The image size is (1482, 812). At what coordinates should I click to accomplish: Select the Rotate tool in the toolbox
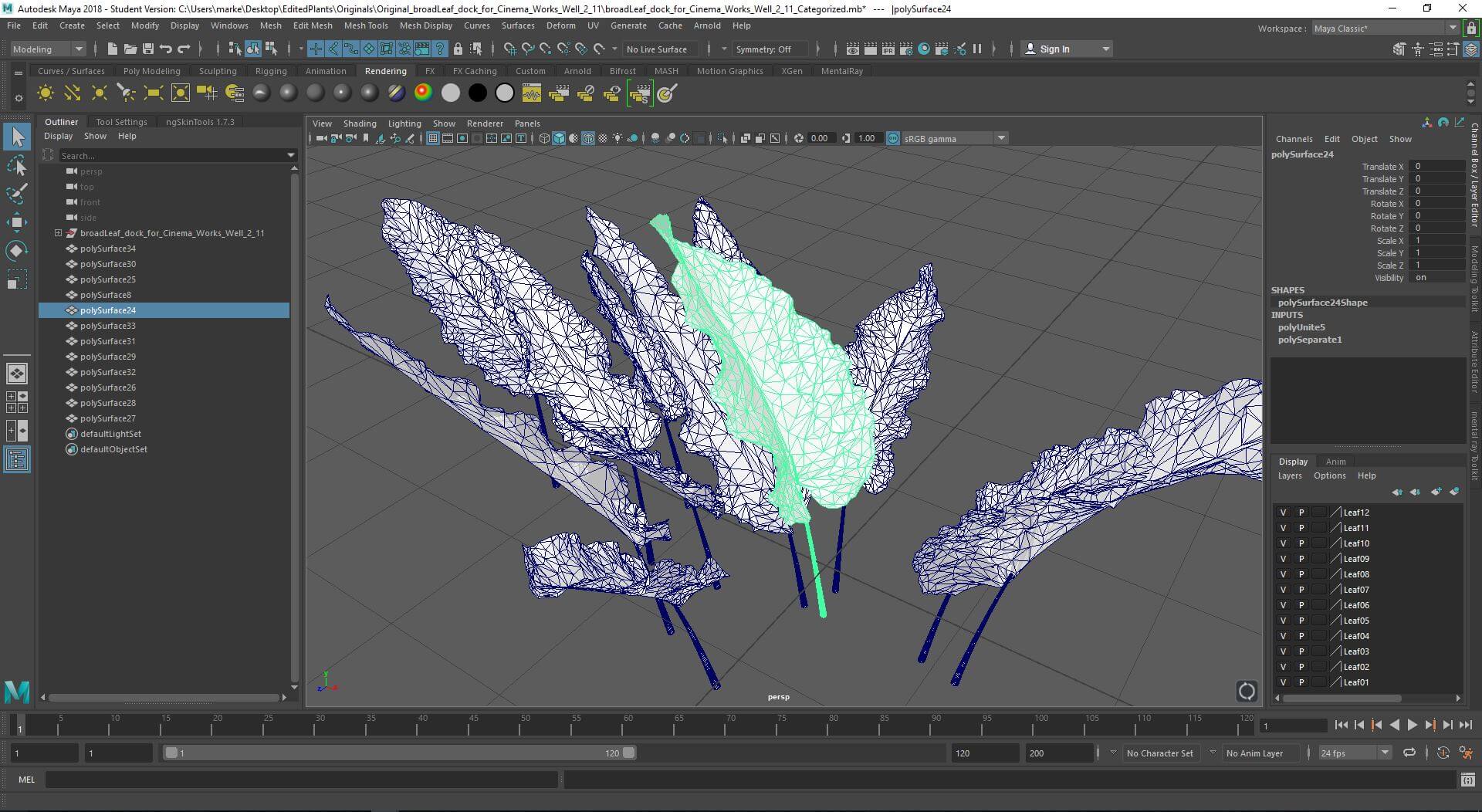(16, 251)
